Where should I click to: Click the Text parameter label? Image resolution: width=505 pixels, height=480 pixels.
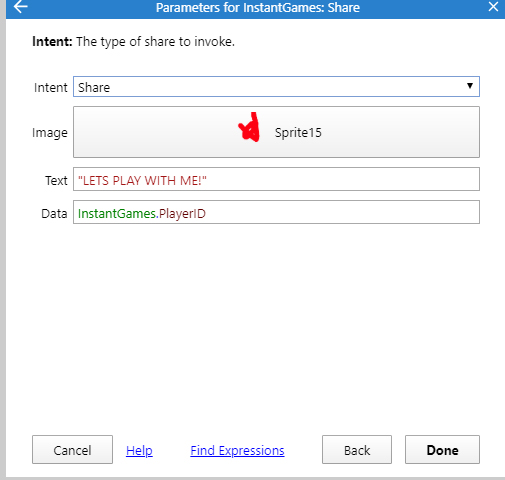pyautogui.click(x=56, y=181)
